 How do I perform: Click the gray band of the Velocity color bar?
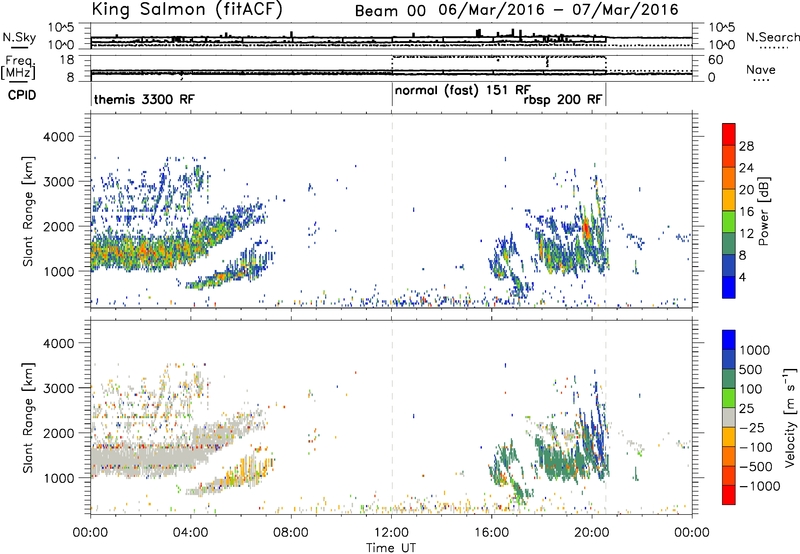[729, 417]
